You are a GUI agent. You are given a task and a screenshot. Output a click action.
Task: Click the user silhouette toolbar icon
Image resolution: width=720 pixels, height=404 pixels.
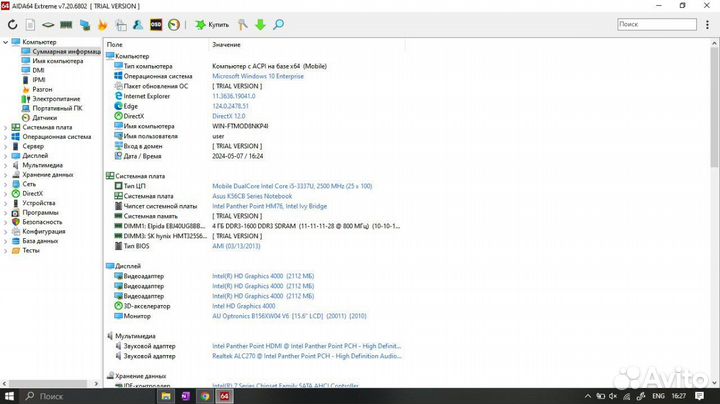click(138, 25)
